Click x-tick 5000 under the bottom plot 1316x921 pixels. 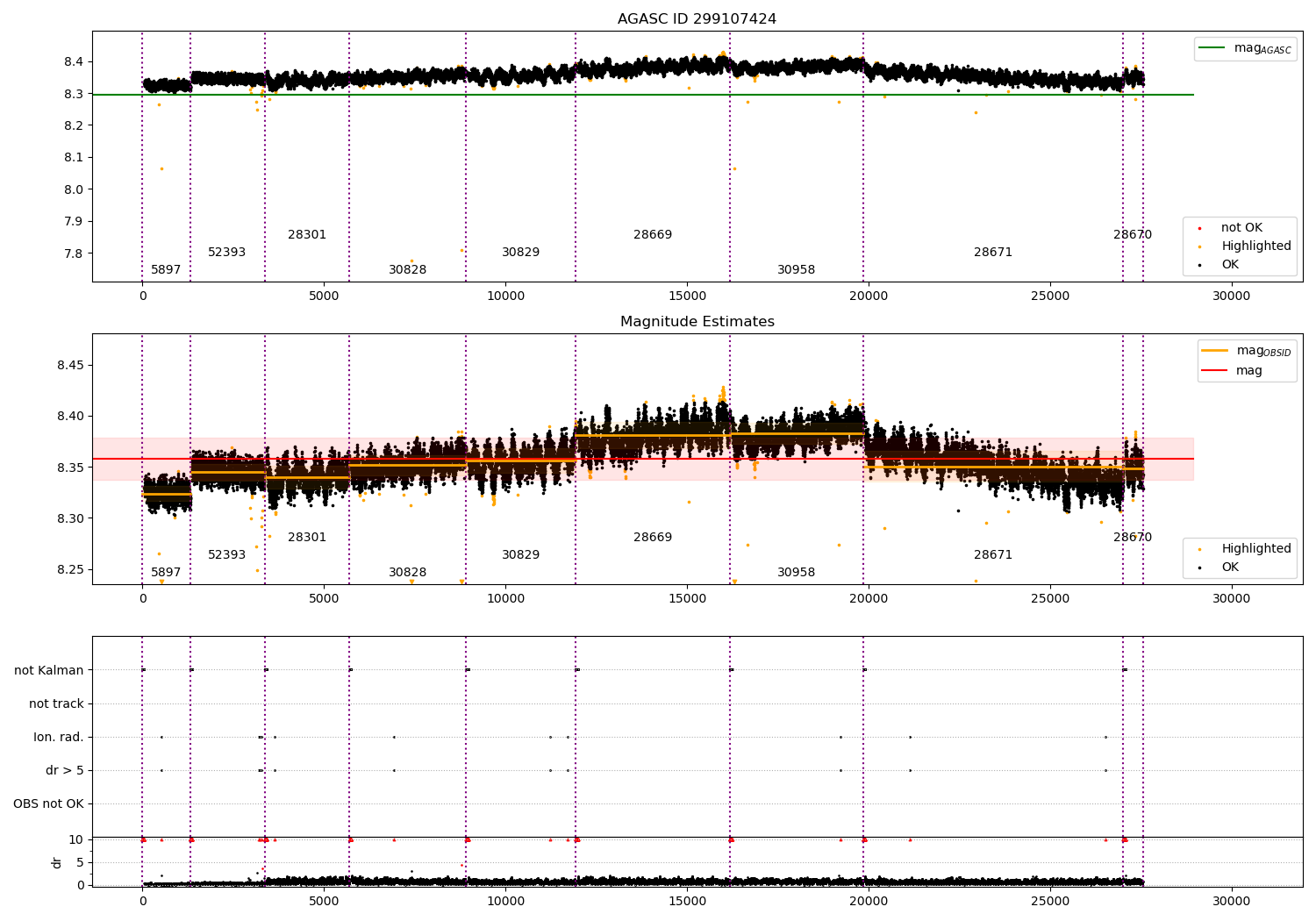pyautogui.click(x=324, y=901)
